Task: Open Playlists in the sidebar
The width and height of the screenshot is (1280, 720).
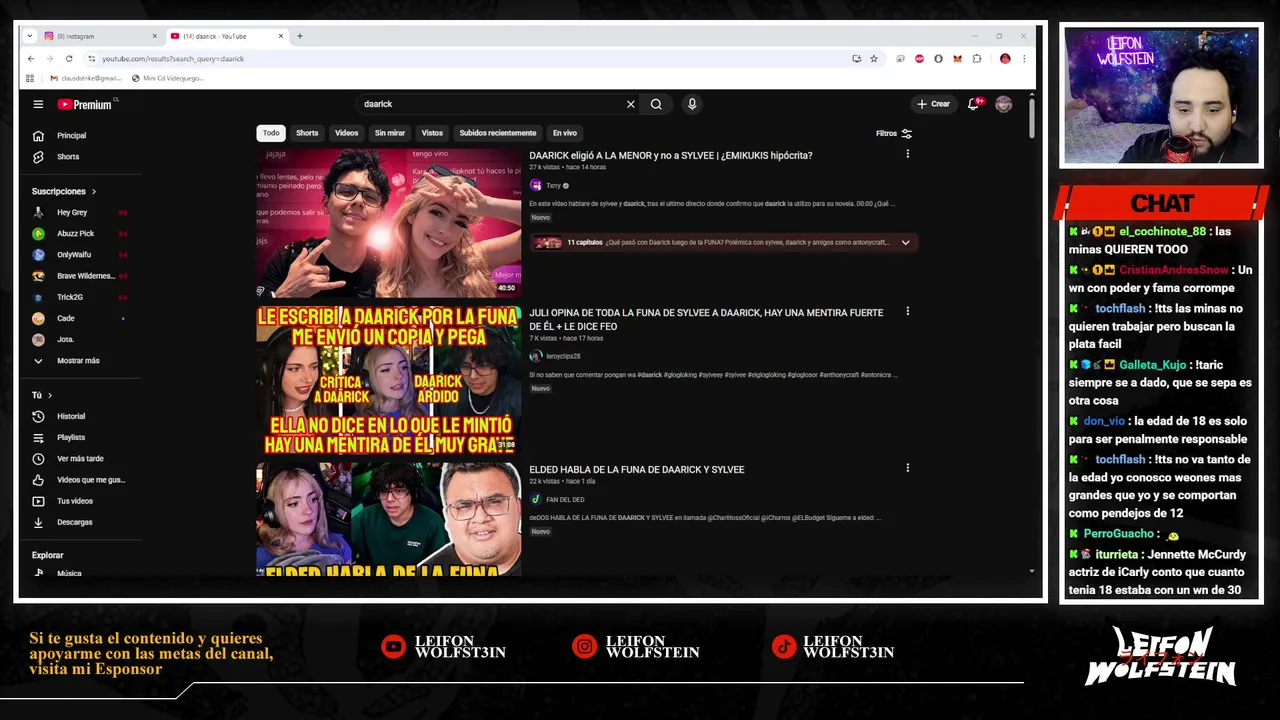Action: (71, 437)
